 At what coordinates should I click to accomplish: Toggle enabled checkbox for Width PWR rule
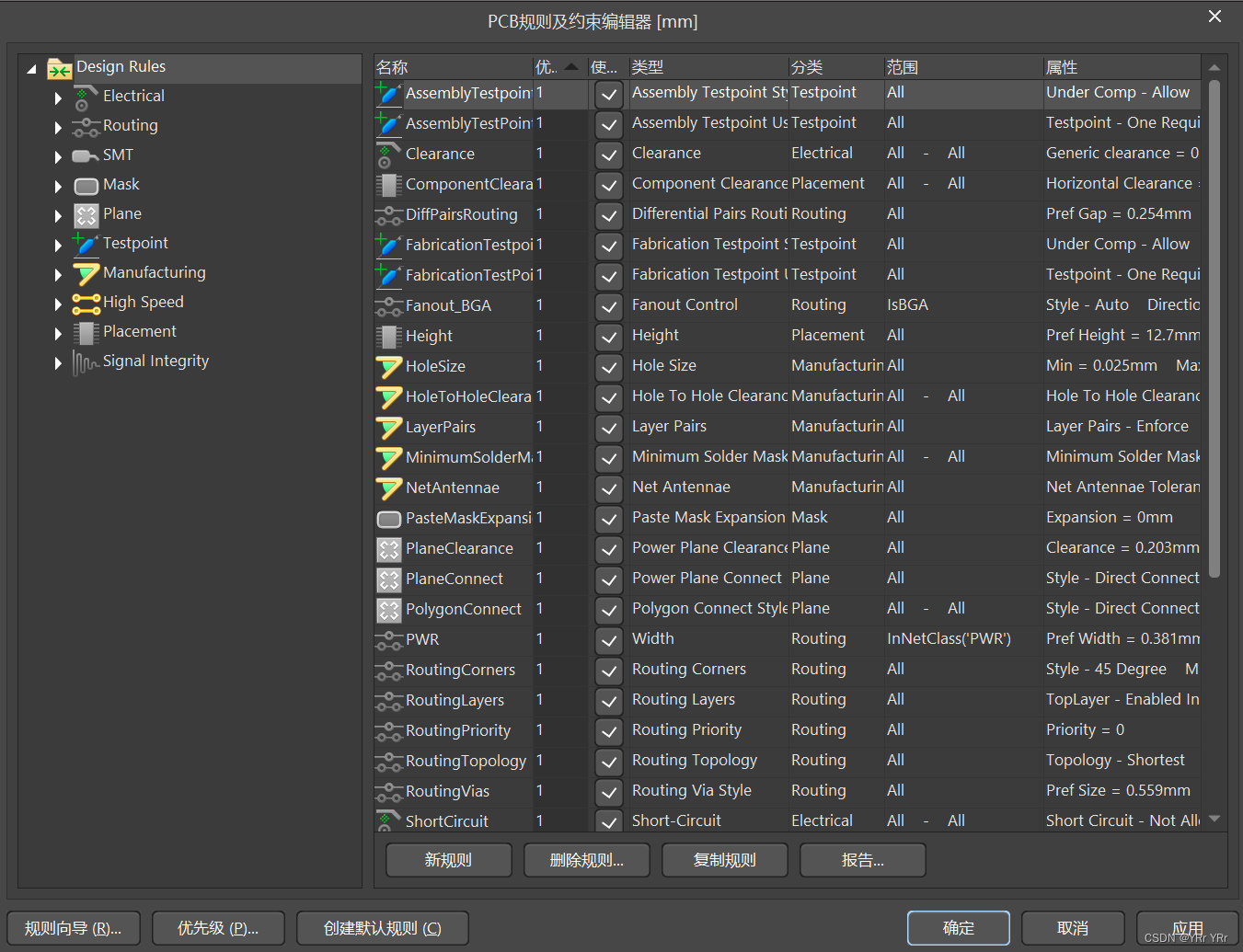click(x=608, y=640)
